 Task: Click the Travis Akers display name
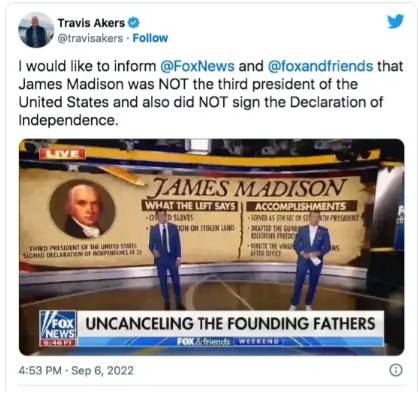point(91,23)
